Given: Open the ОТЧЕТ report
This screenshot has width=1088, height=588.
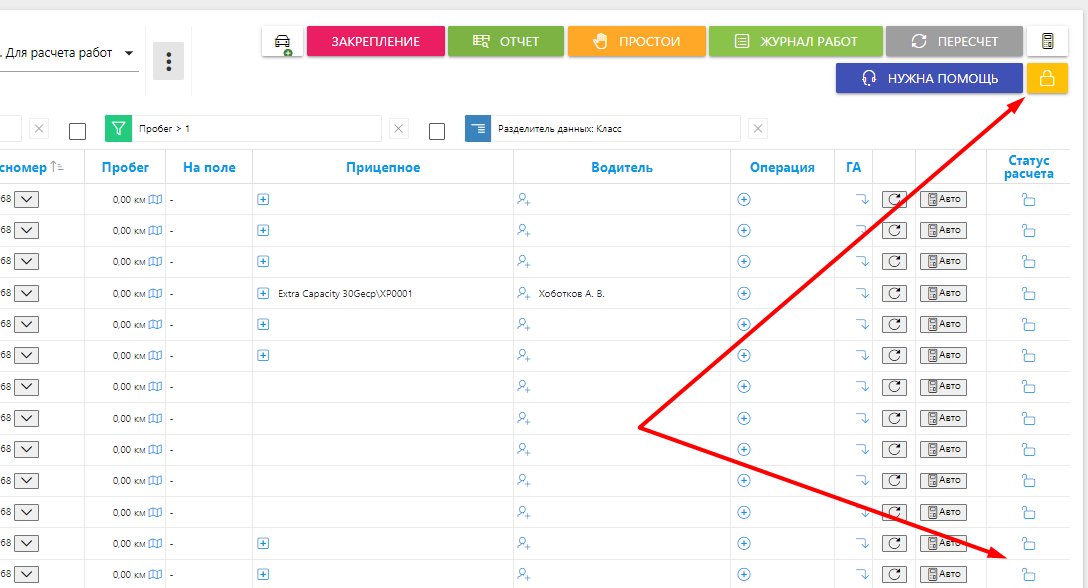Looking at the screenshot, I should [506, 42].
